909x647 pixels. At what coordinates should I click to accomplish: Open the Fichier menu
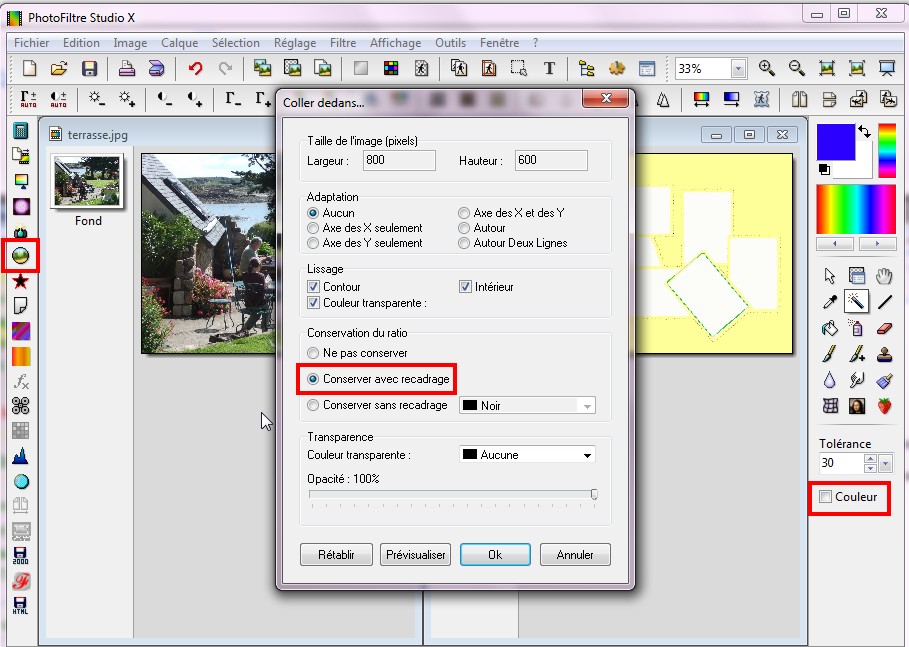(31, 43)
